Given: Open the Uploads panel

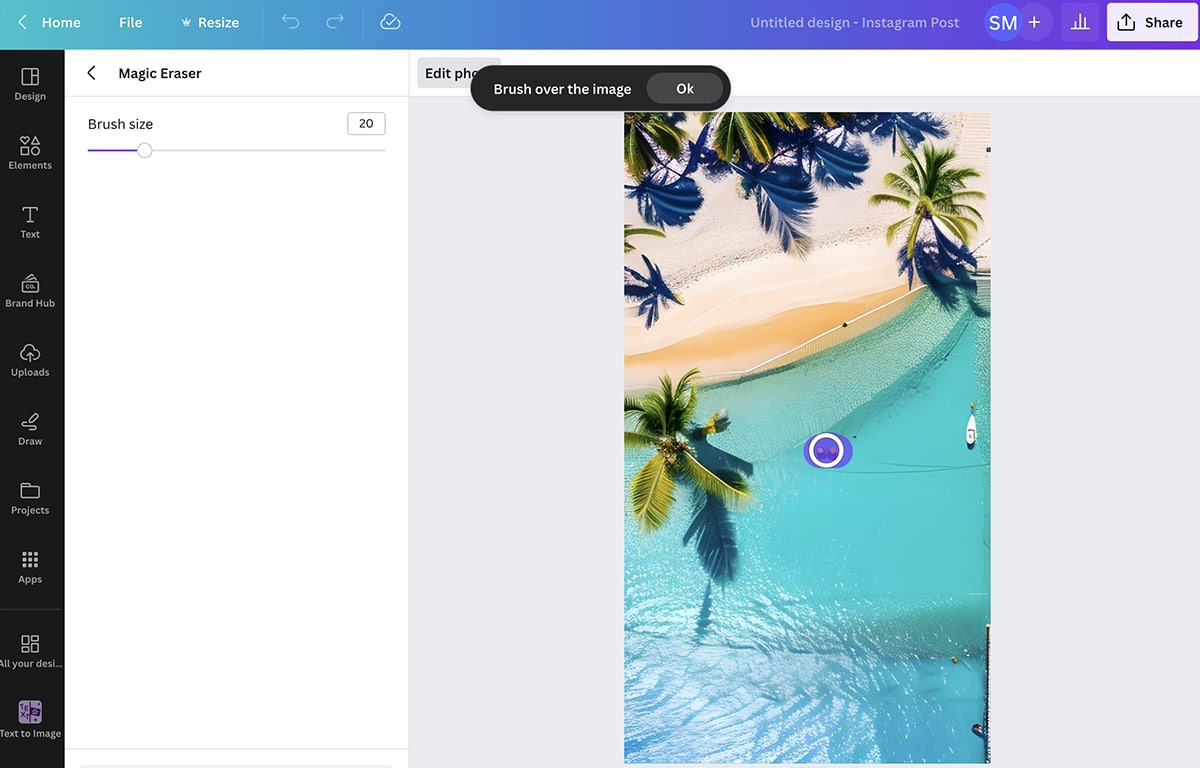Looking at the screenshot, I should point(30,360).
